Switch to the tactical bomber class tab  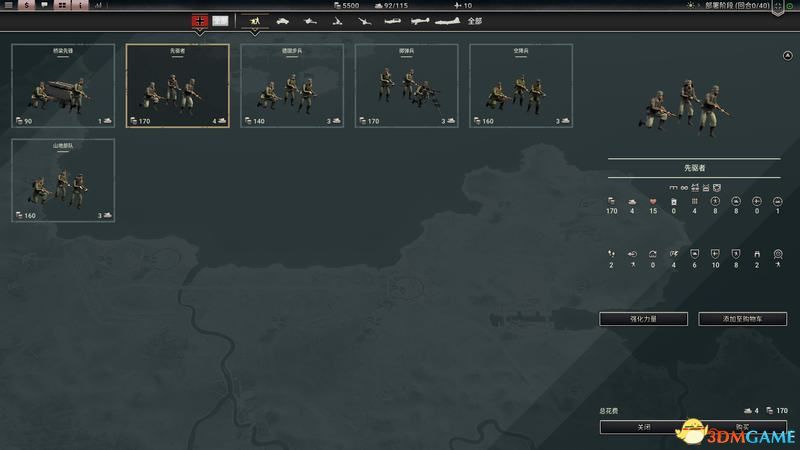419,21
